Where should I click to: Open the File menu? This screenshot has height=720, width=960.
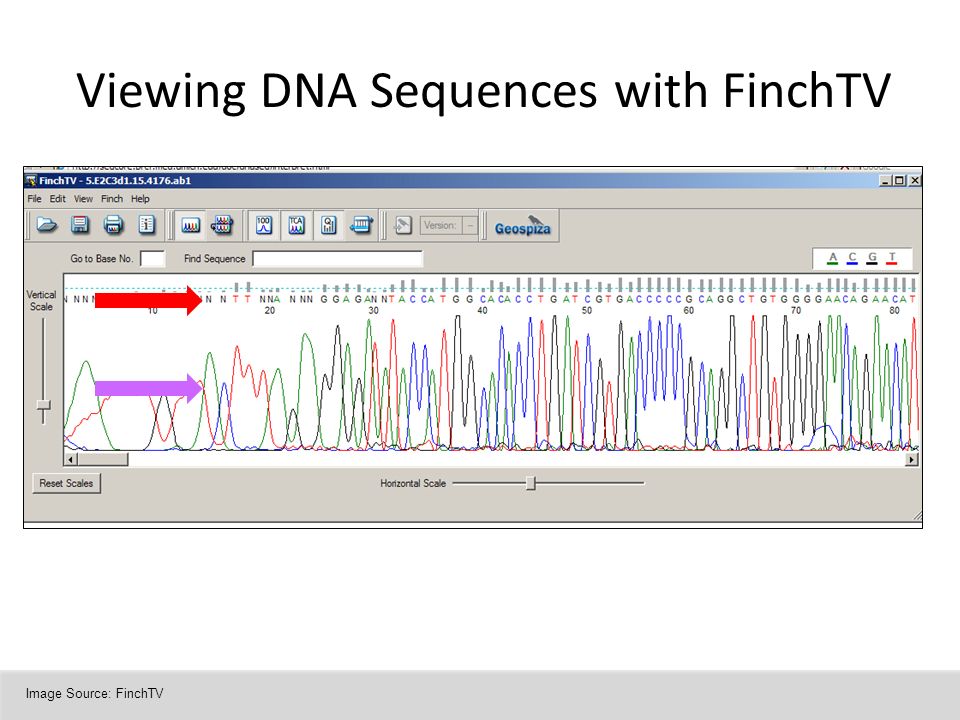point(34,199)
